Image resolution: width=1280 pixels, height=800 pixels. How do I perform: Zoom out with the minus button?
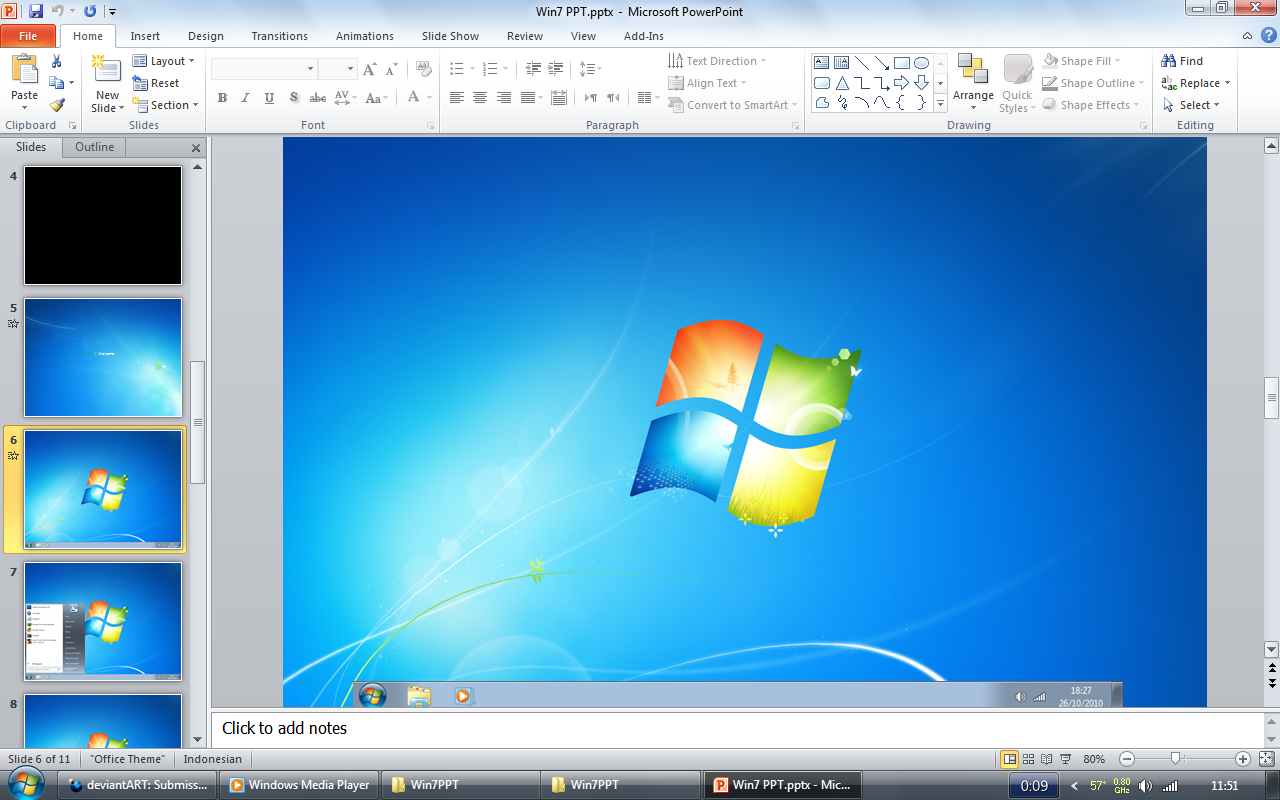click(x=1126, y=759)
